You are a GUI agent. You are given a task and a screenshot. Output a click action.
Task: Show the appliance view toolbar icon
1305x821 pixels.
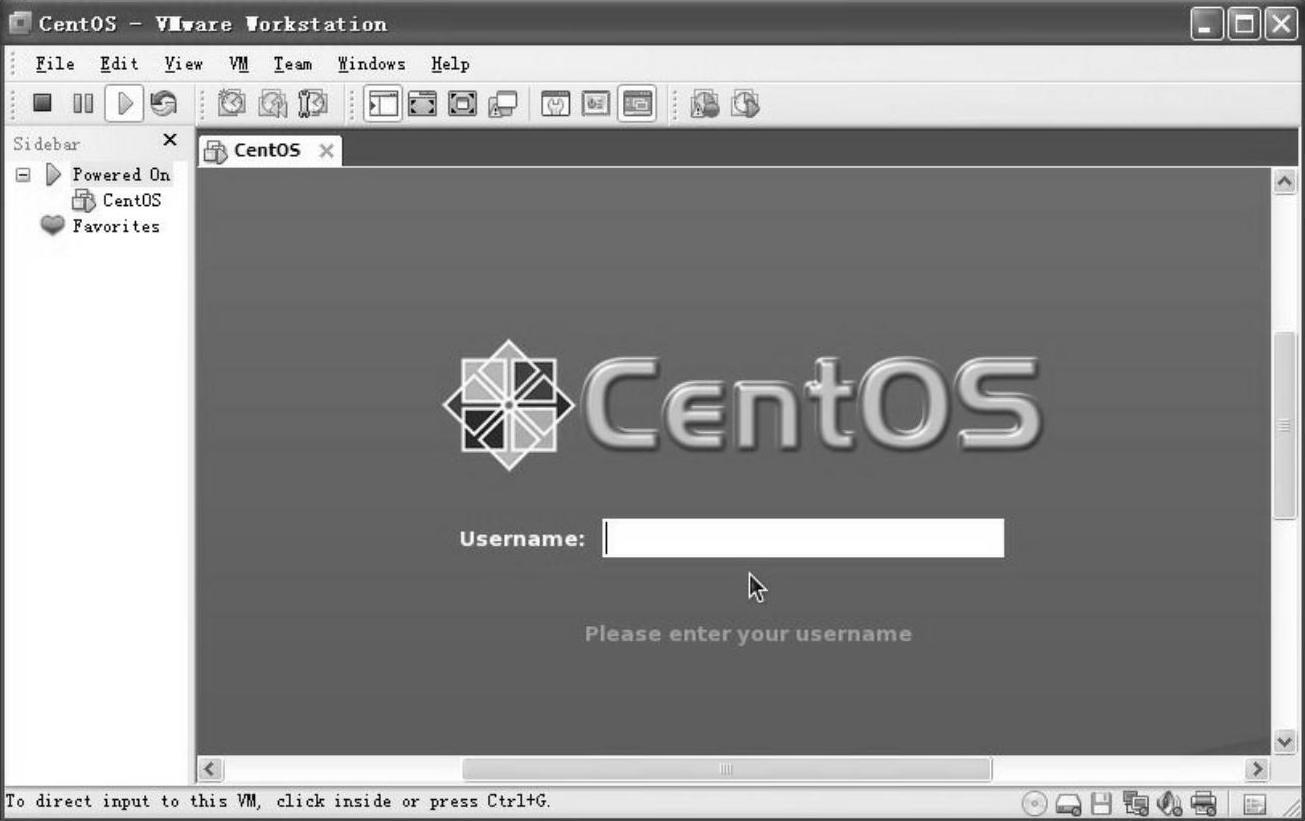click(x=596, y=103)
